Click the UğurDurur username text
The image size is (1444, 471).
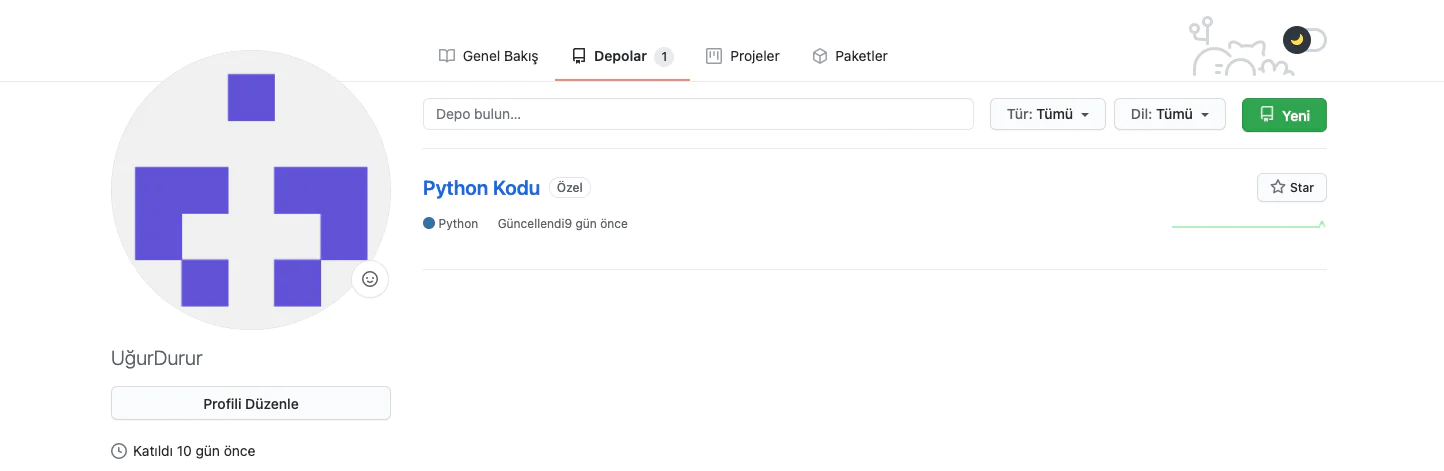click(157, 358)
